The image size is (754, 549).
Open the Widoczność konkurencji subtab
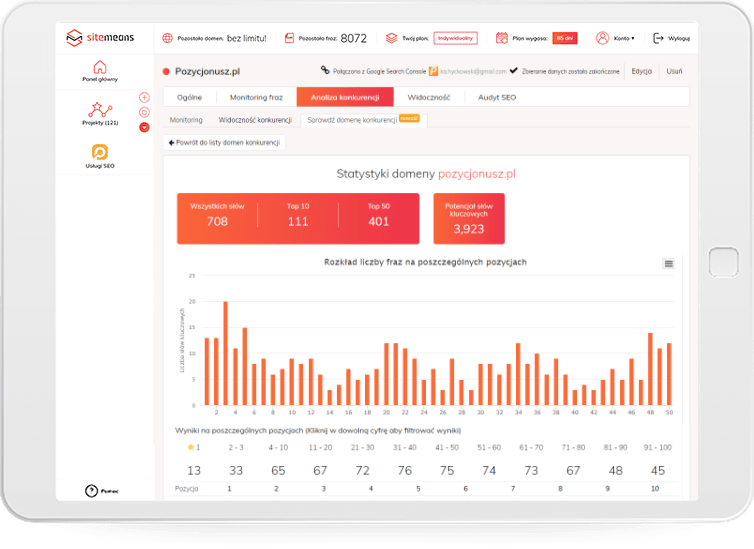tap(254, 120)
